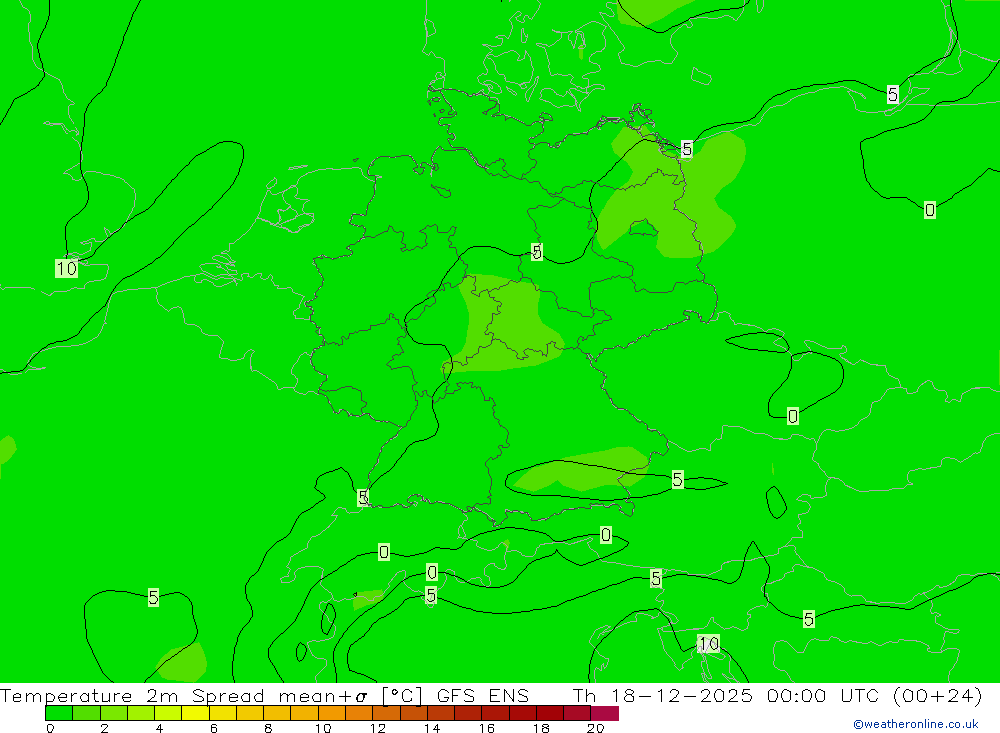Pick the dark red 18–19 legend swatch
1000x733 pixels.
[550, 713]
